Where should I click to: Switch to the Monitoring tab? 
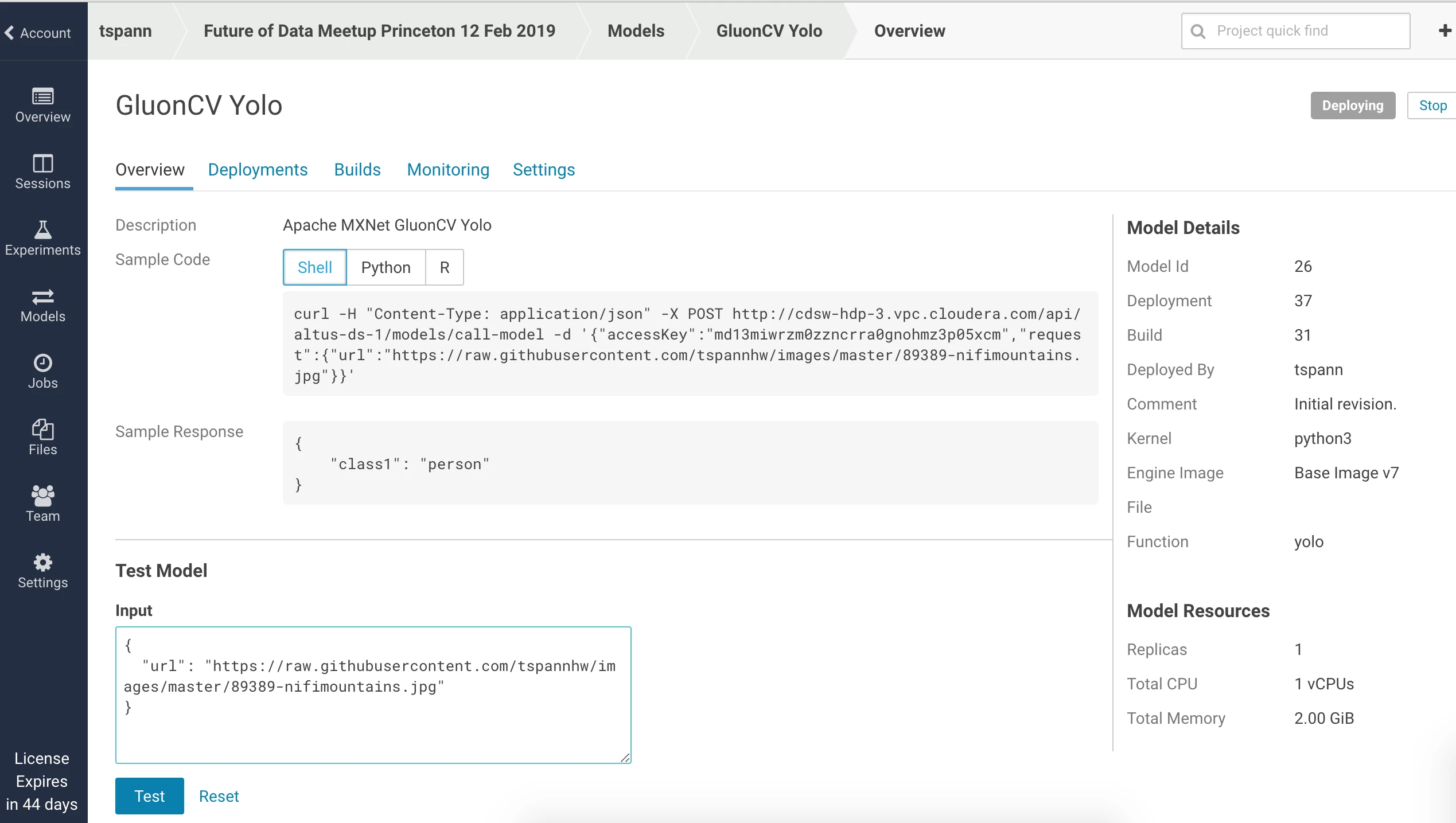click(448, 170)
